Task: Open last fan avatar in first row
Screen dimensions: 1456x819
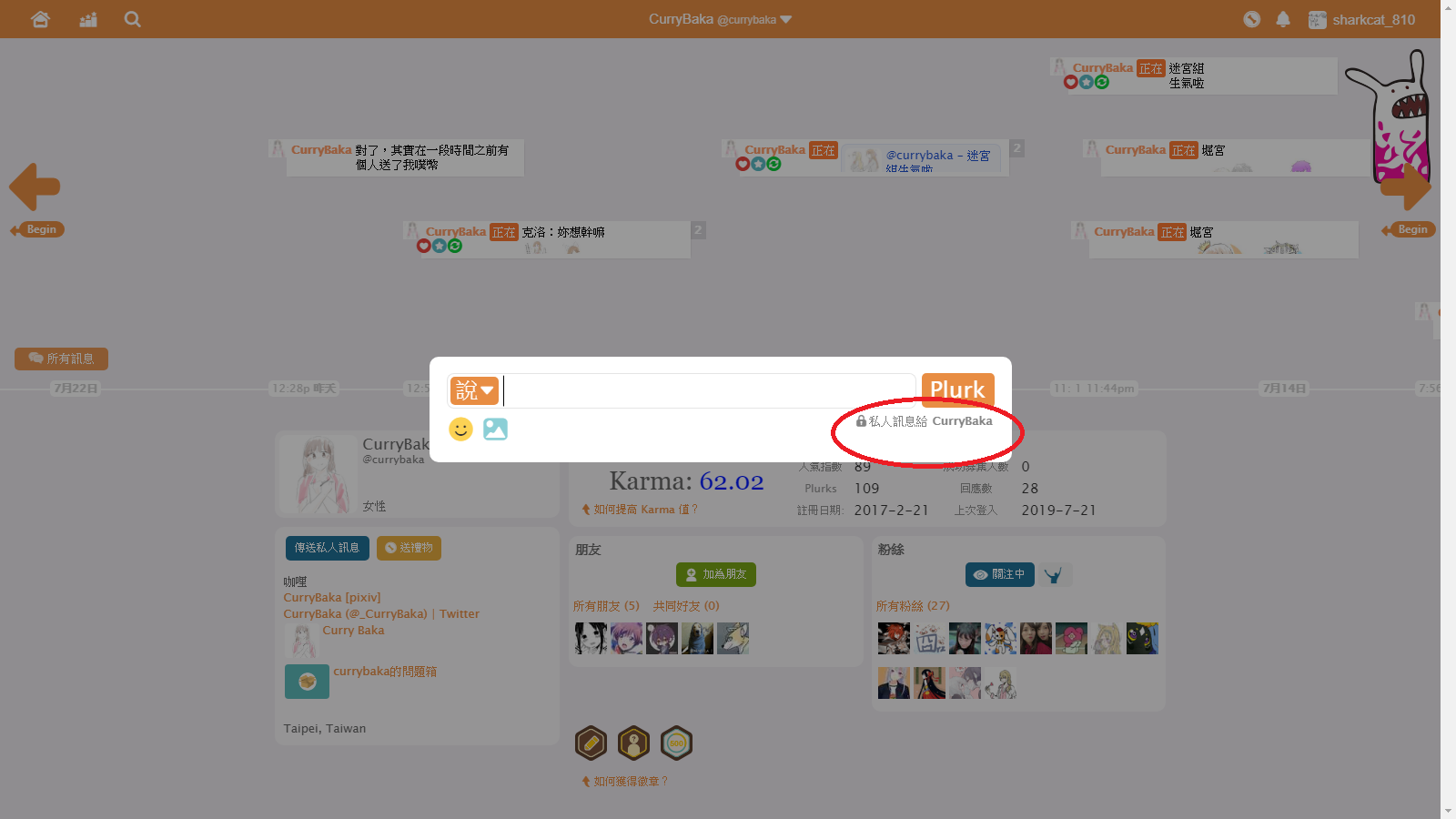Action: 1142,638
